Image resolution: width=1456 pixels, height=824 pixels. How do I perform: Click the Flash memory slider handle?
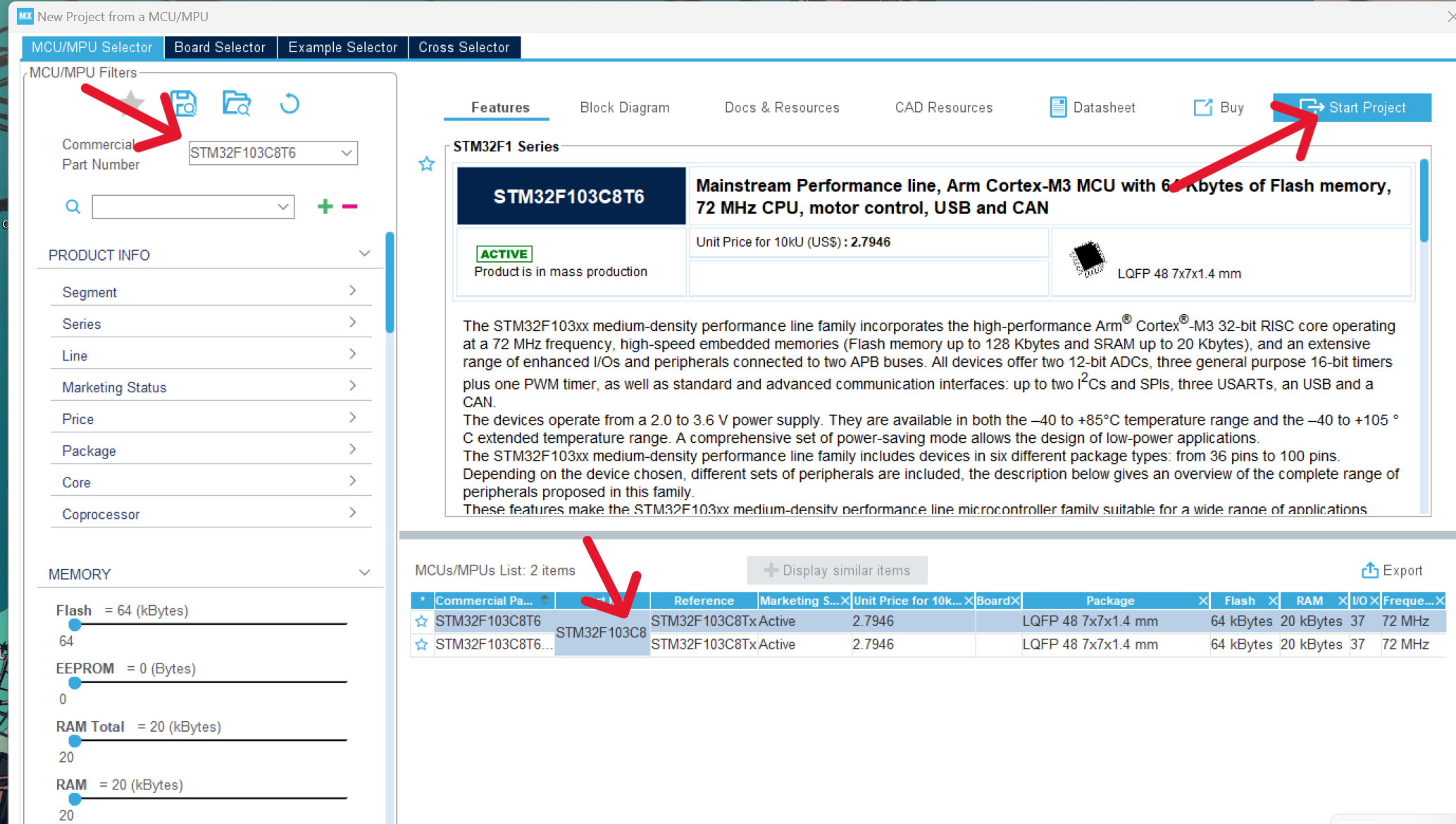(x=75, y=624)
